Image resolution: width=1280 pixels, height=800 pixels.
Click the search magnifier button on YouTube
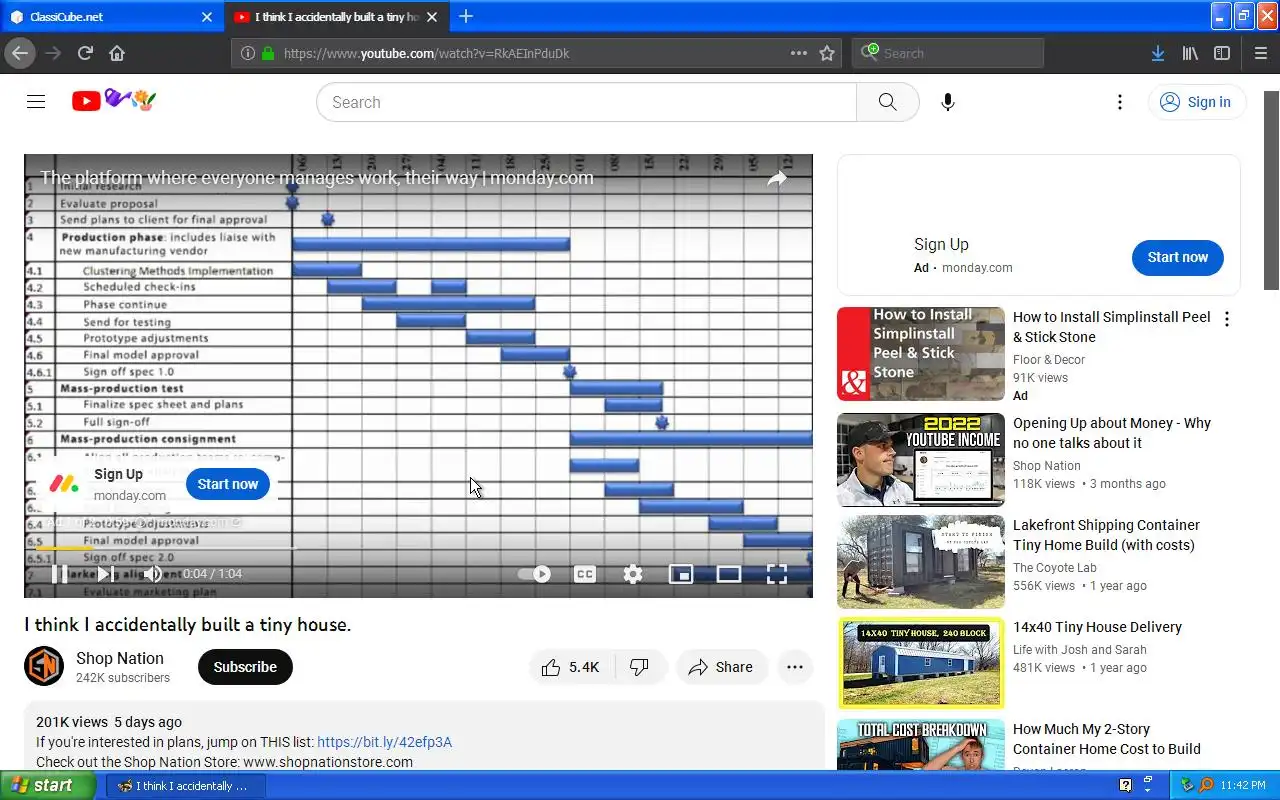click(x=887, y=102)
